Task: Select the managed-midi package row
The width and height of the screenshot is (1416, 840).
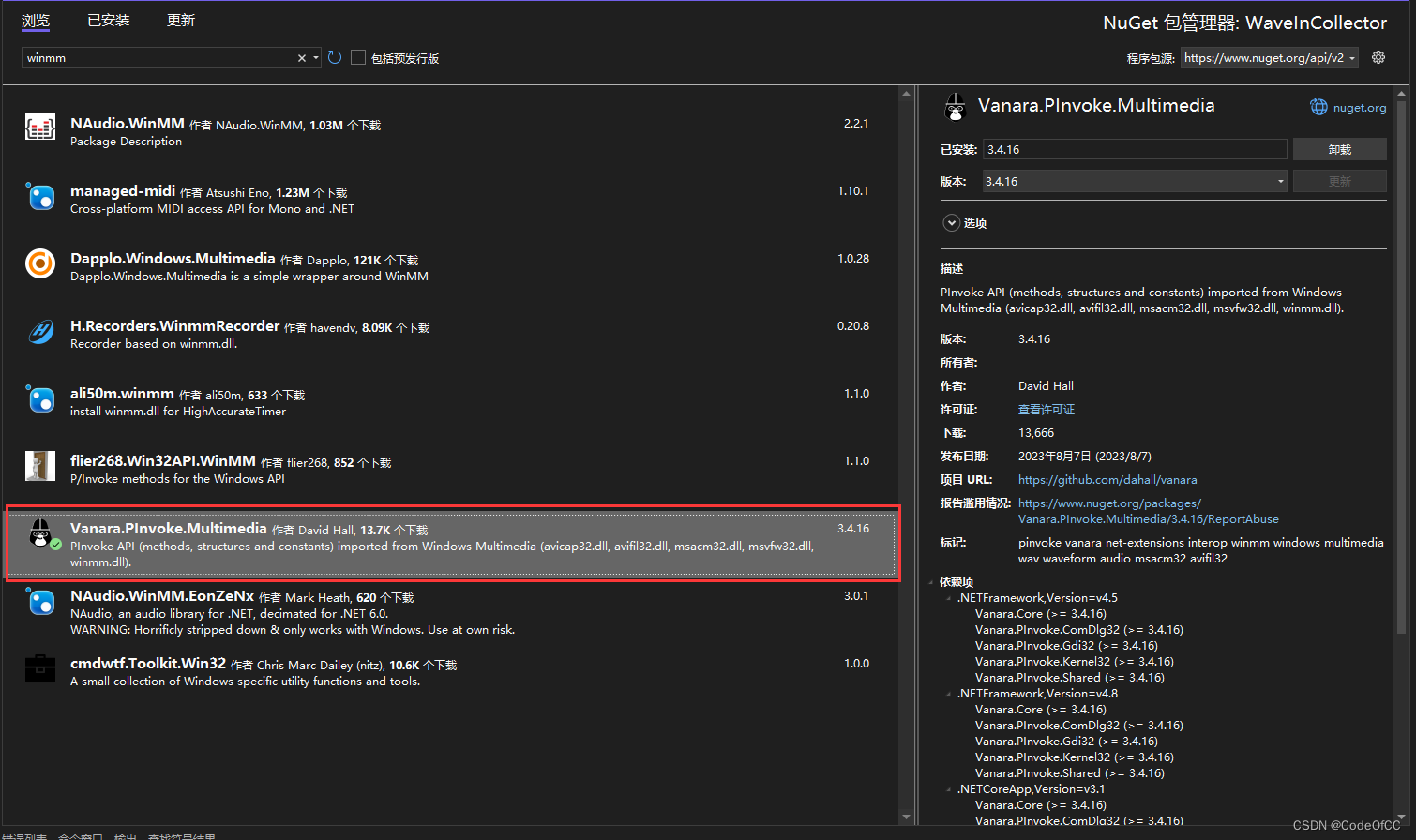Action: click(x=451, y=200)
